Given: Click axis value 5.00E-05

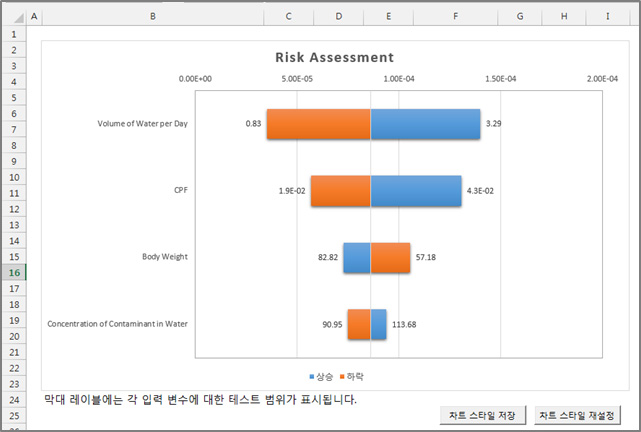Looking at the screenshot, I should point(297,79).
